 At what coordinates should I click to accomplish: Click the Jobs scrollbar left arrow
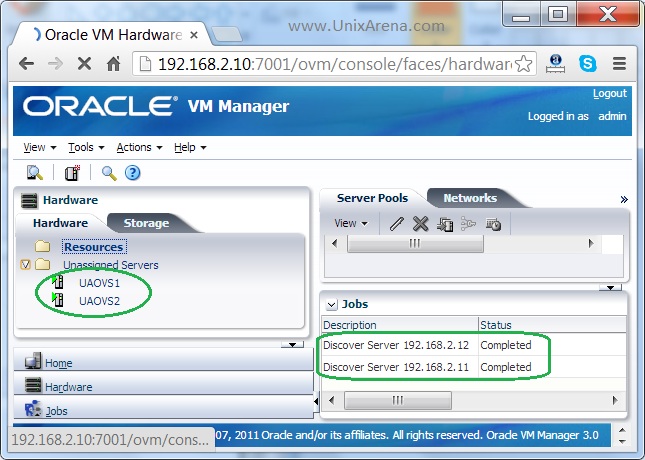[x=332, y=400]
